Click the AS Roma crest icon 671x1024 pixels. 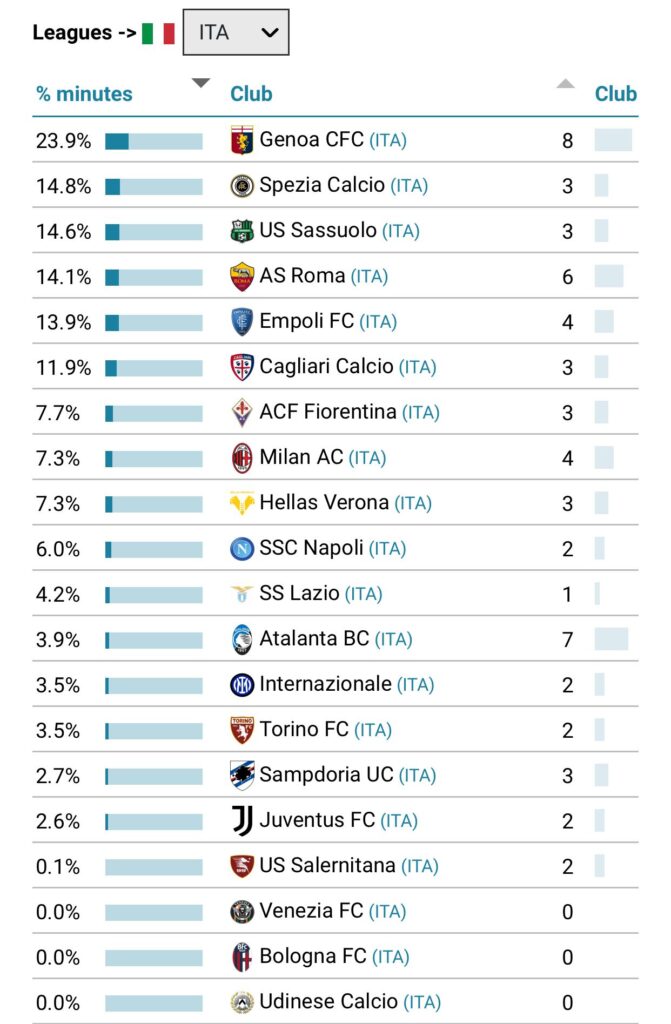click(242, 277)
